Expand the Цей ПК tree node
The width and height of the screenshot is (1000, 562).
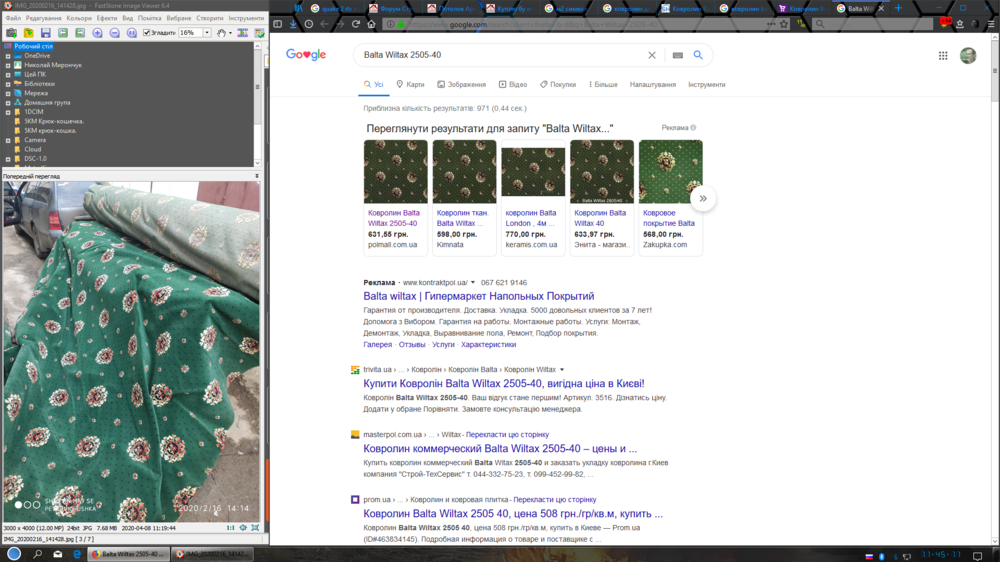coord(8,75)
